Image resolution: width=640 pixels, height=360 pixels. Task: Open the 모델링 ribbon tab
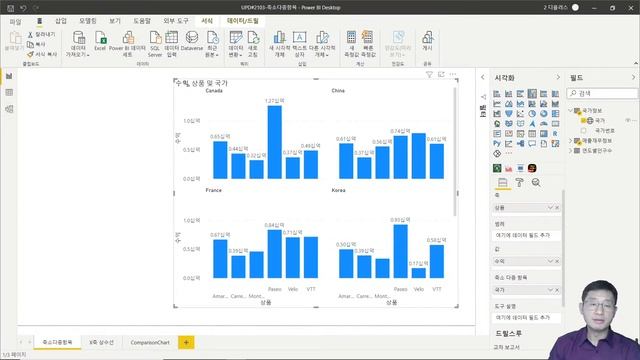point(87,21)
